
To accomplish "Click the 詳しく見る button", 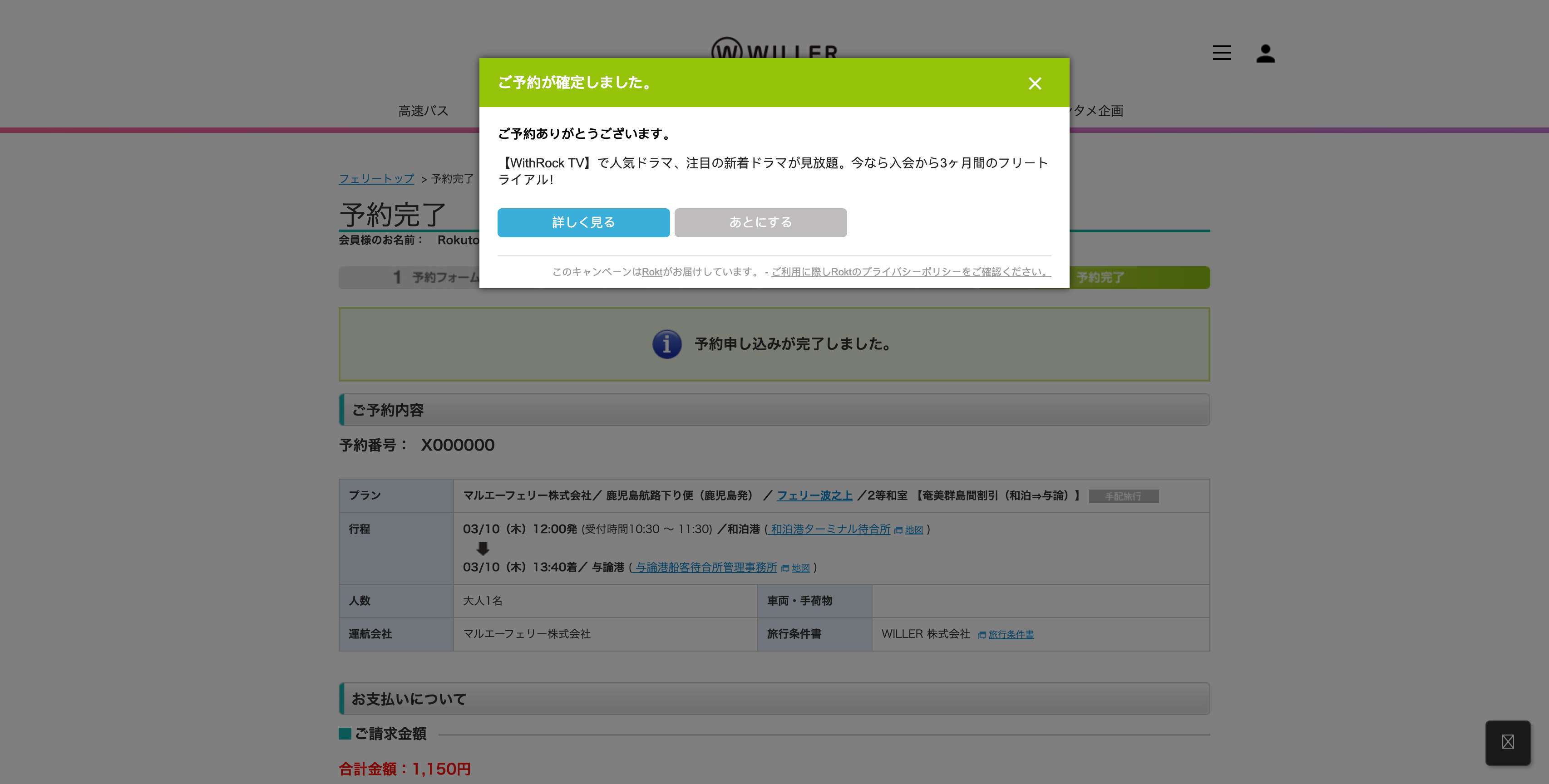I will (583, 222).
